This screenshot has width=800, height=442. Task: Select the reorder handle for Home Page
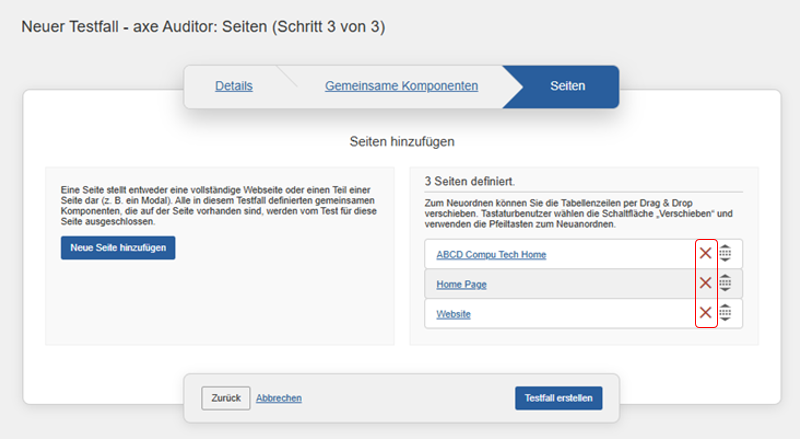[x=725, y=284]
